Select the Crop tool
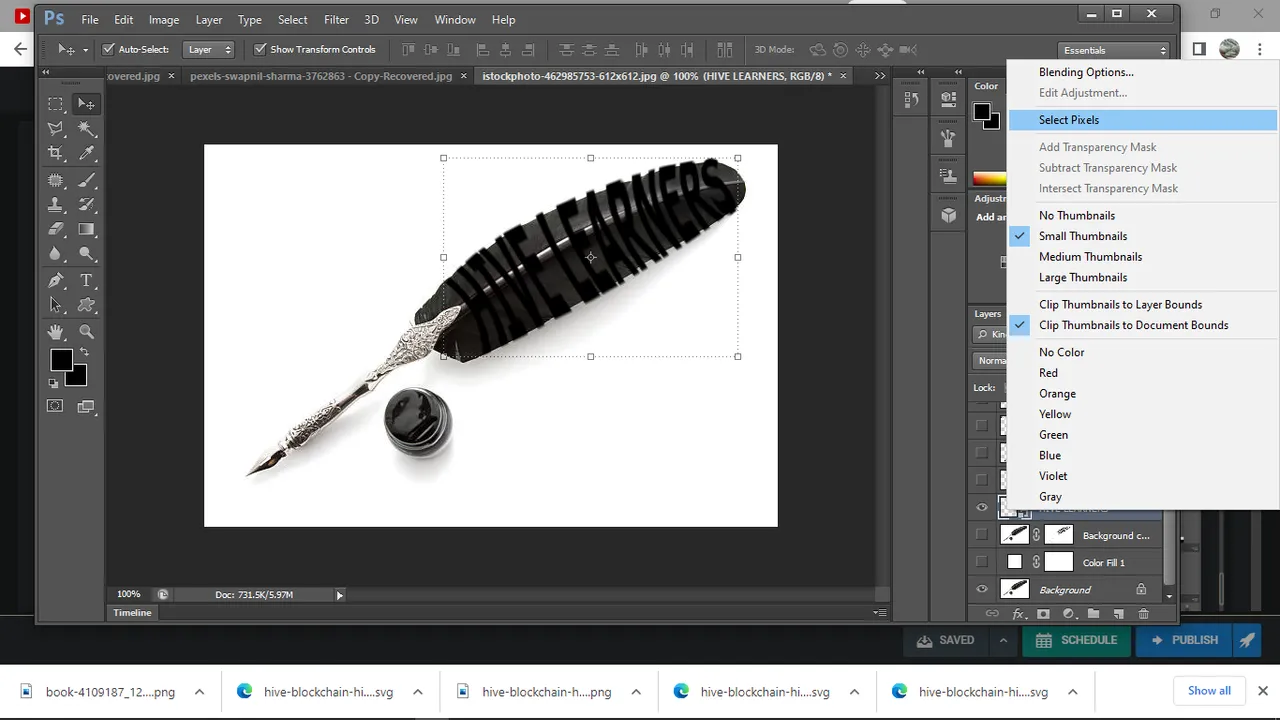 pos(56,153)
